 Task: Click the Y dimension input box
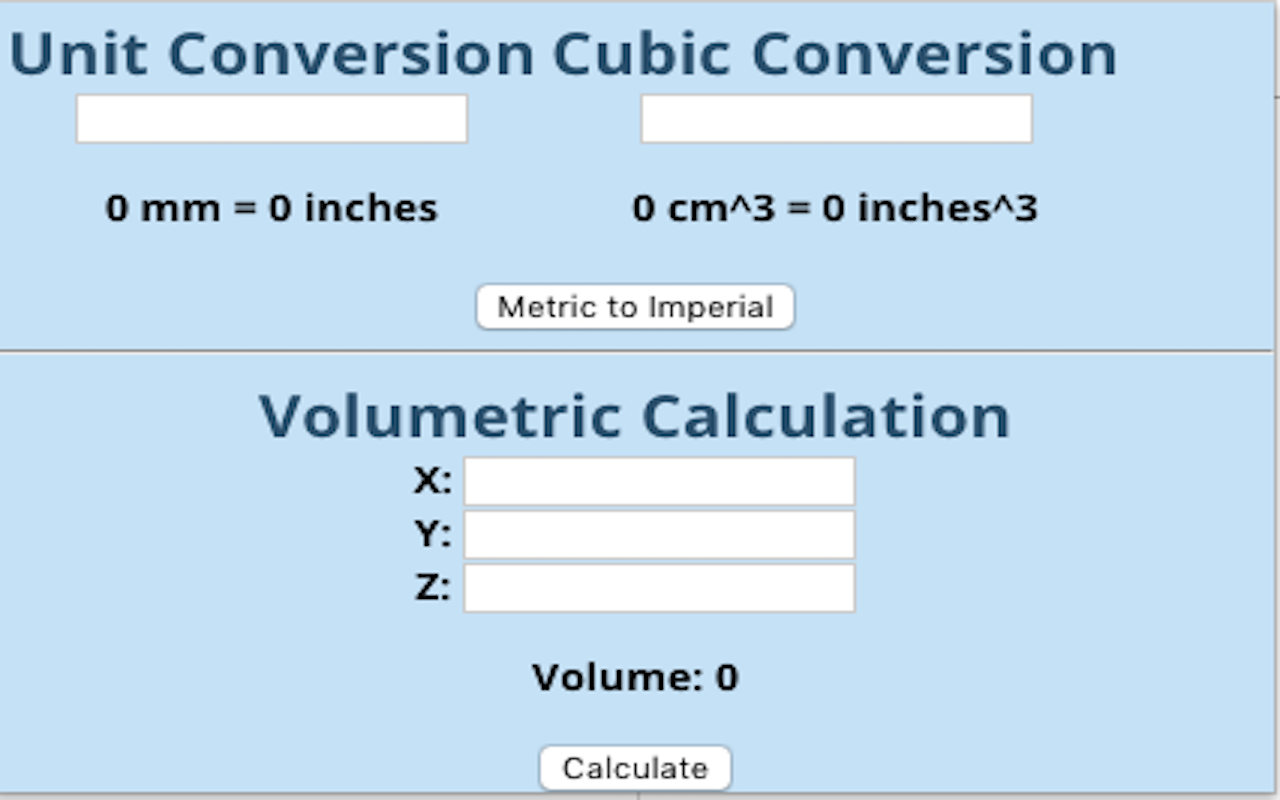[657, 534]
